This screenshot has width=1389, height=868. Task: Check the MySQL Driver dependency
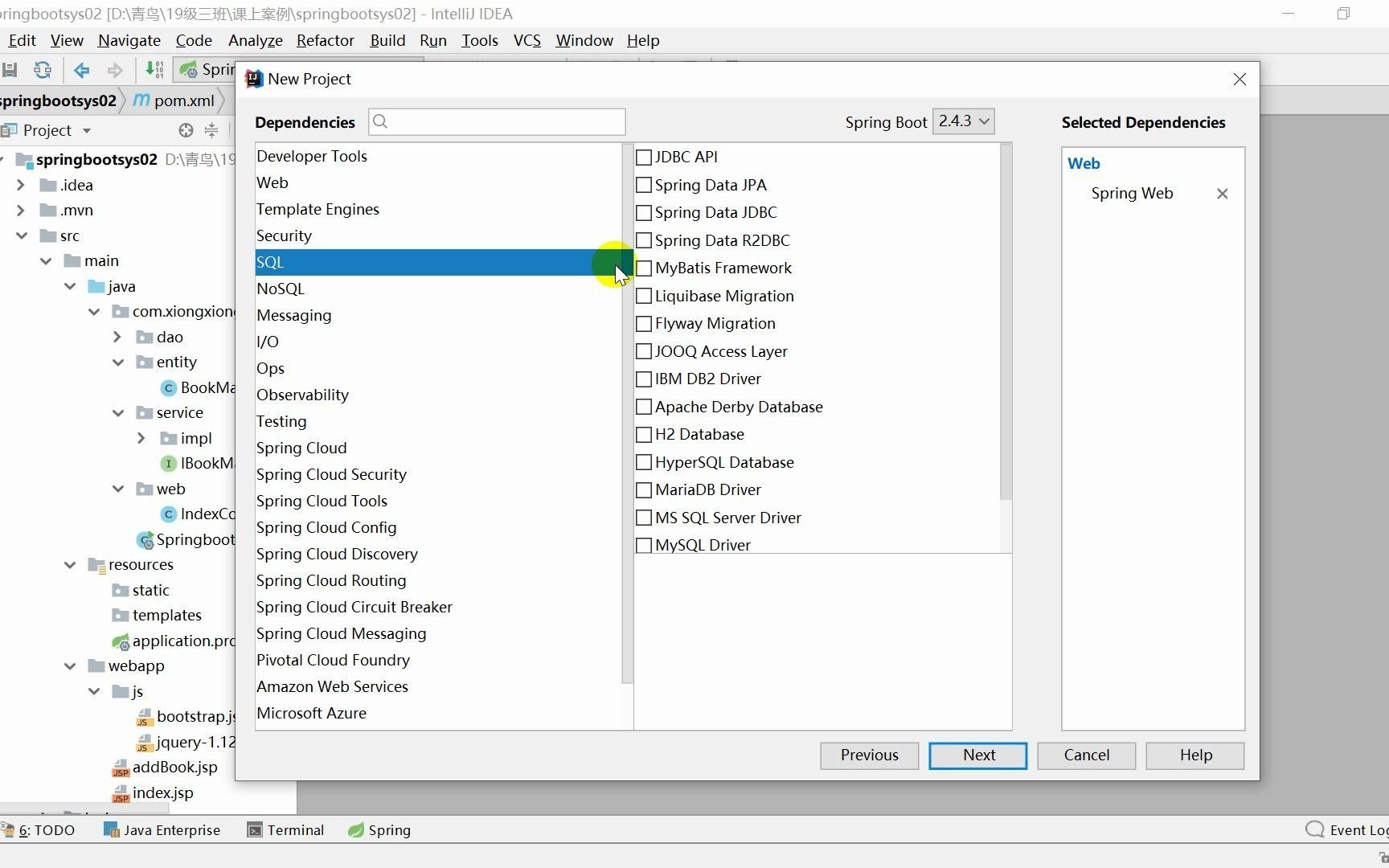(x=643, y=546)
